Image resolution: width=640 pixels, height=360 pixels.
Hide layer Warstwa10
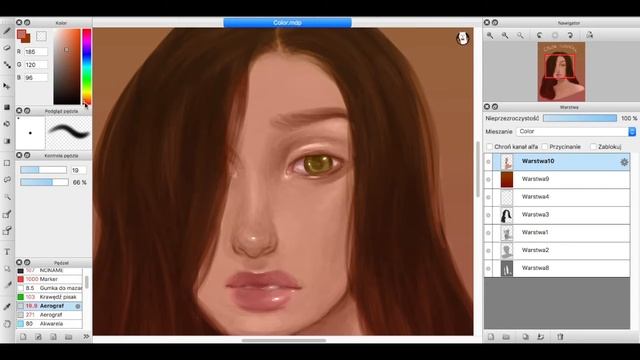pos(488,162)
